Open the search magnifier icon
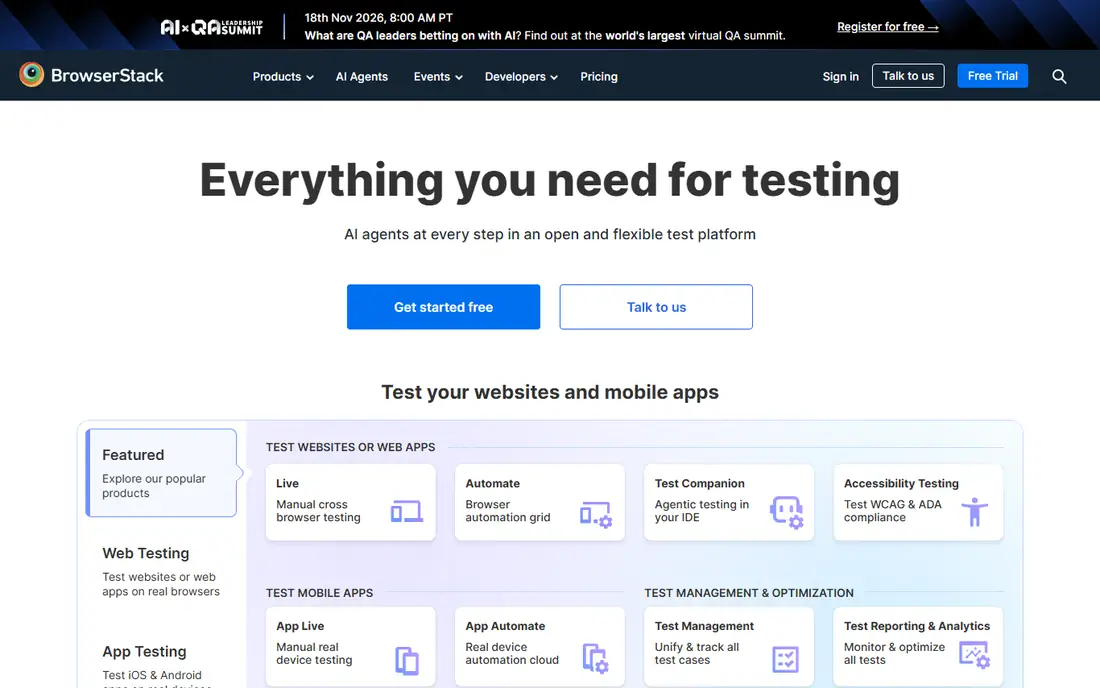Screen dimensions: 1100x688 click(x=1059, y=76)
